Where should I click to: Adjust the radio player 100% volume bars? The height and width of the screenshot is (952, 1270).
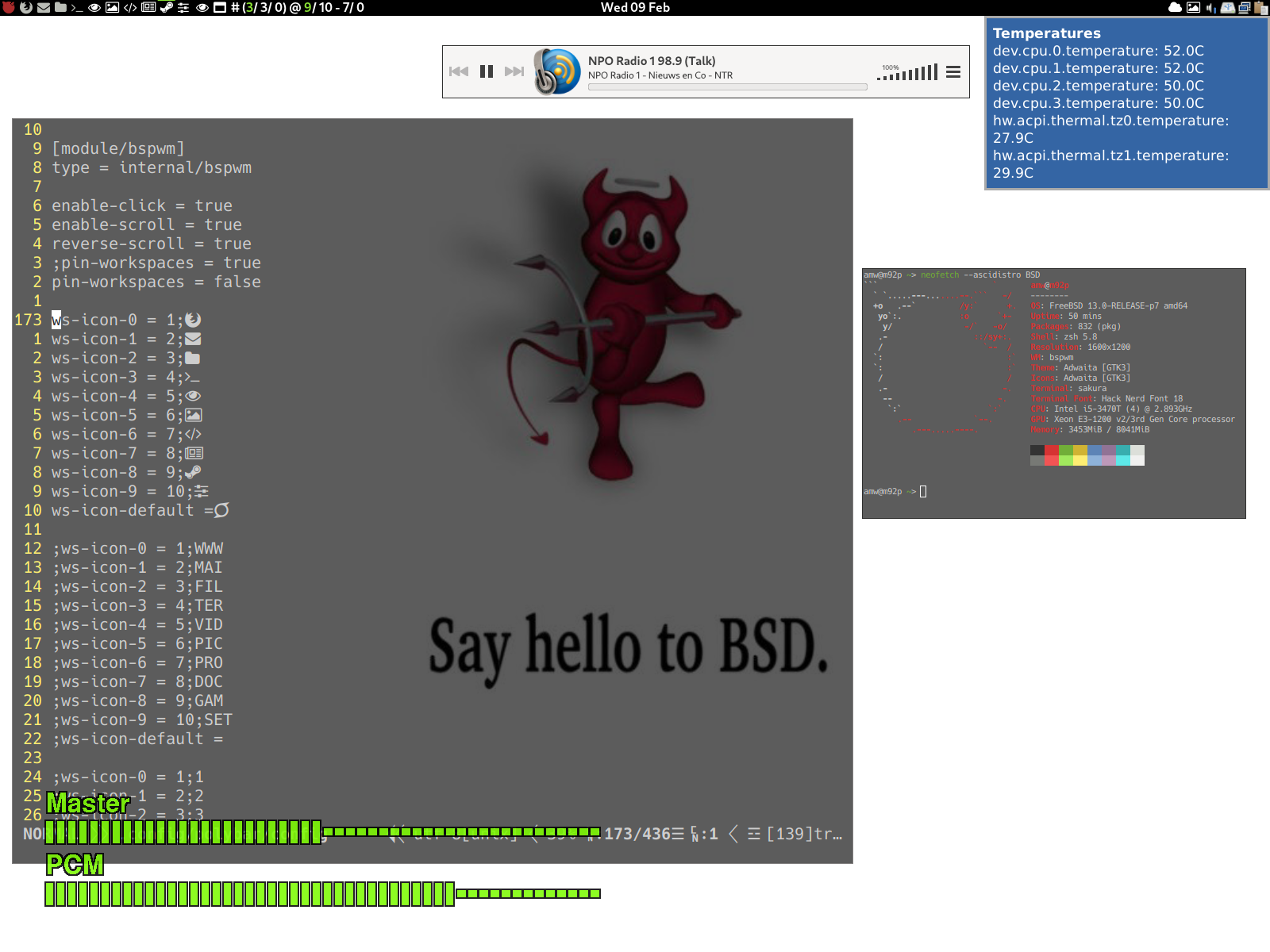pos(907,72)
